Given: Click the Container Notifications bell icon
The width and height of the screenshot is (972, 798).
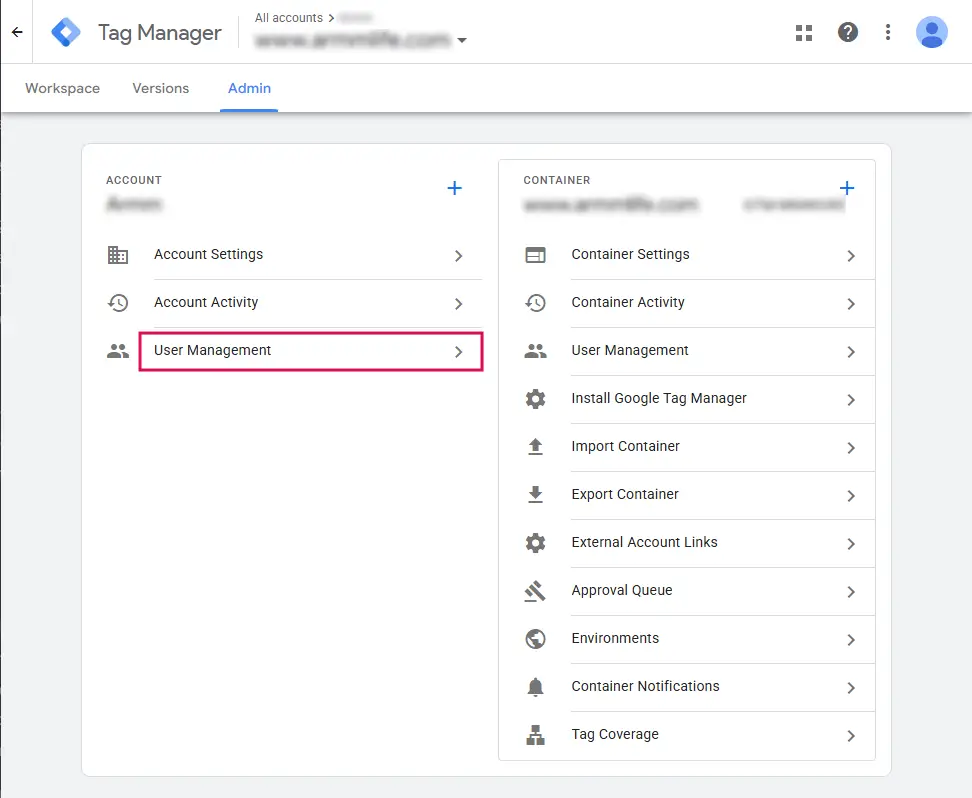Looking at the screenshot, I should tap(536, 687).
